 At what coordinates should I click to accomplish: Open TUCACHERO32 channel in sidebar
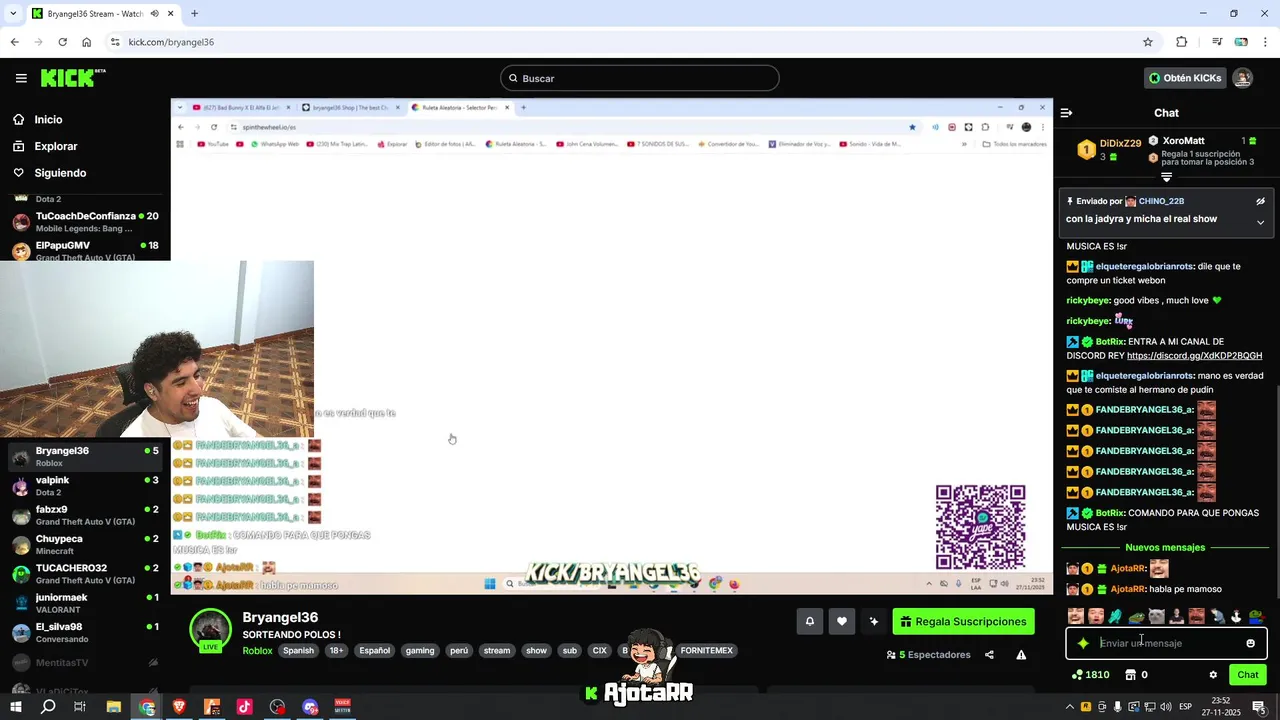click(85, 574)
